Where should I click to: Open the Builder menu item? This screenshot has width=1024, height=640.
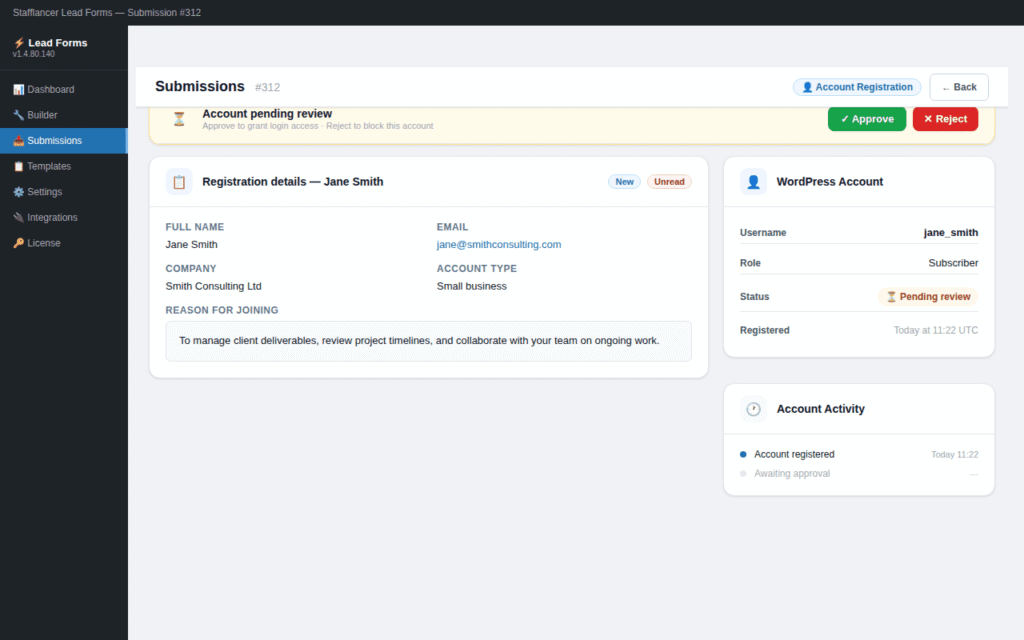point(64,115)
